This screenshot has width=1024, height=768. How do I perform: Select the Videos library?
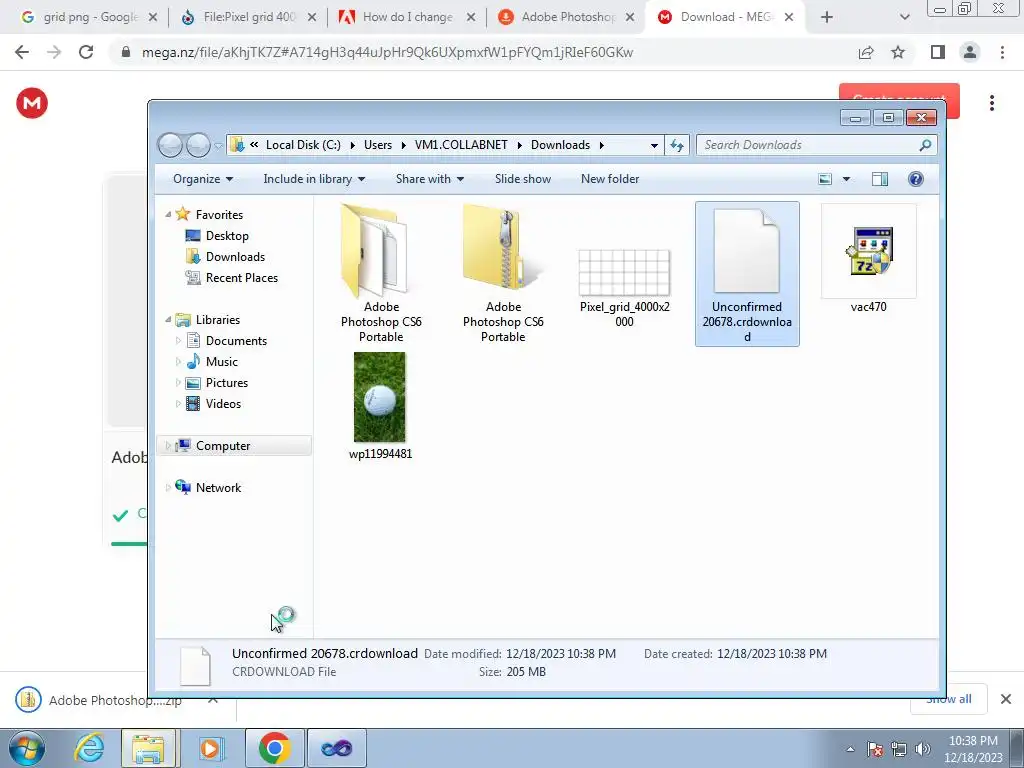point(223,404)
